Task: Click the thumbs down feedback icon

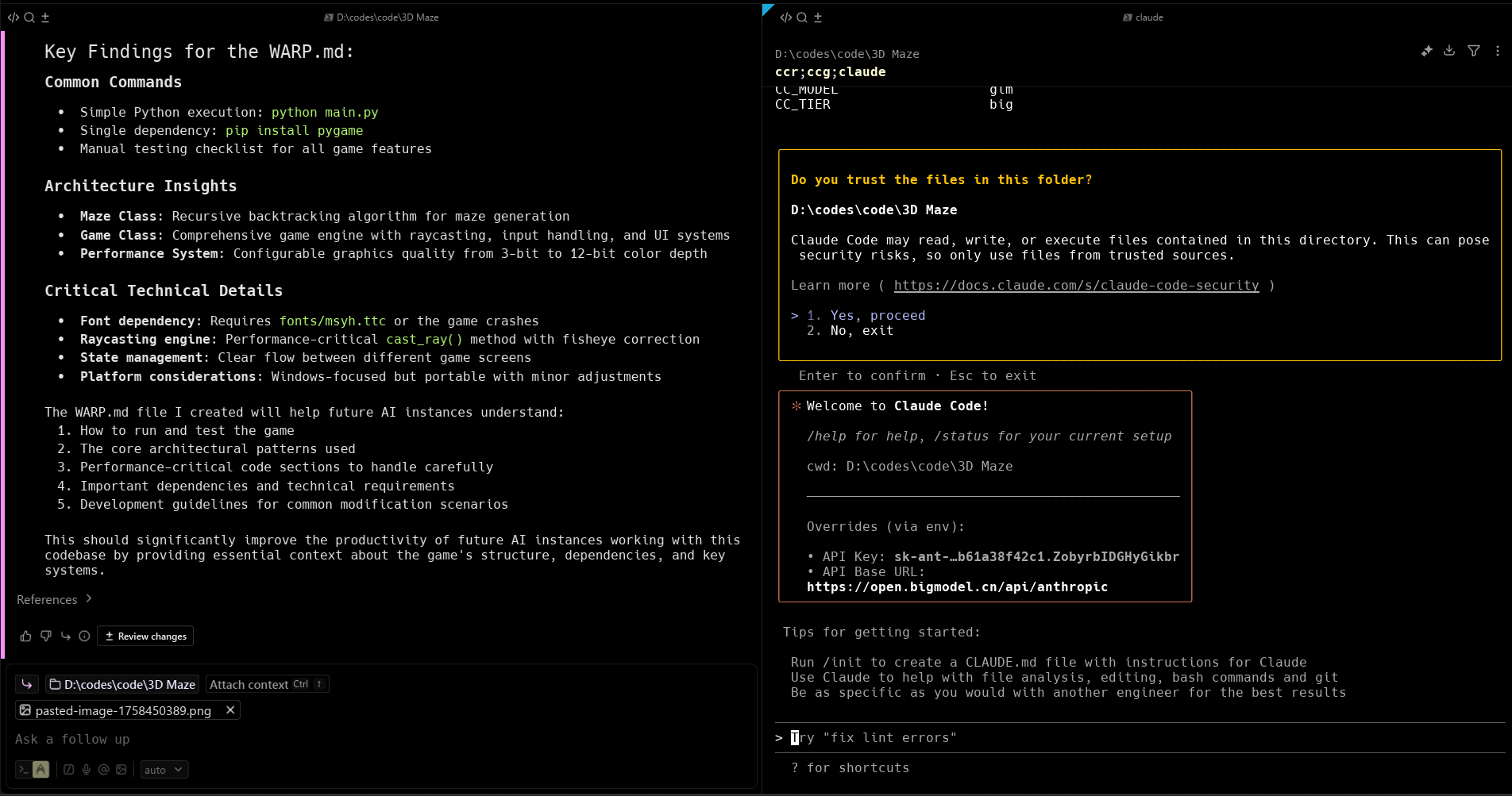Action: pyautogui.click(x=45, y=636)
